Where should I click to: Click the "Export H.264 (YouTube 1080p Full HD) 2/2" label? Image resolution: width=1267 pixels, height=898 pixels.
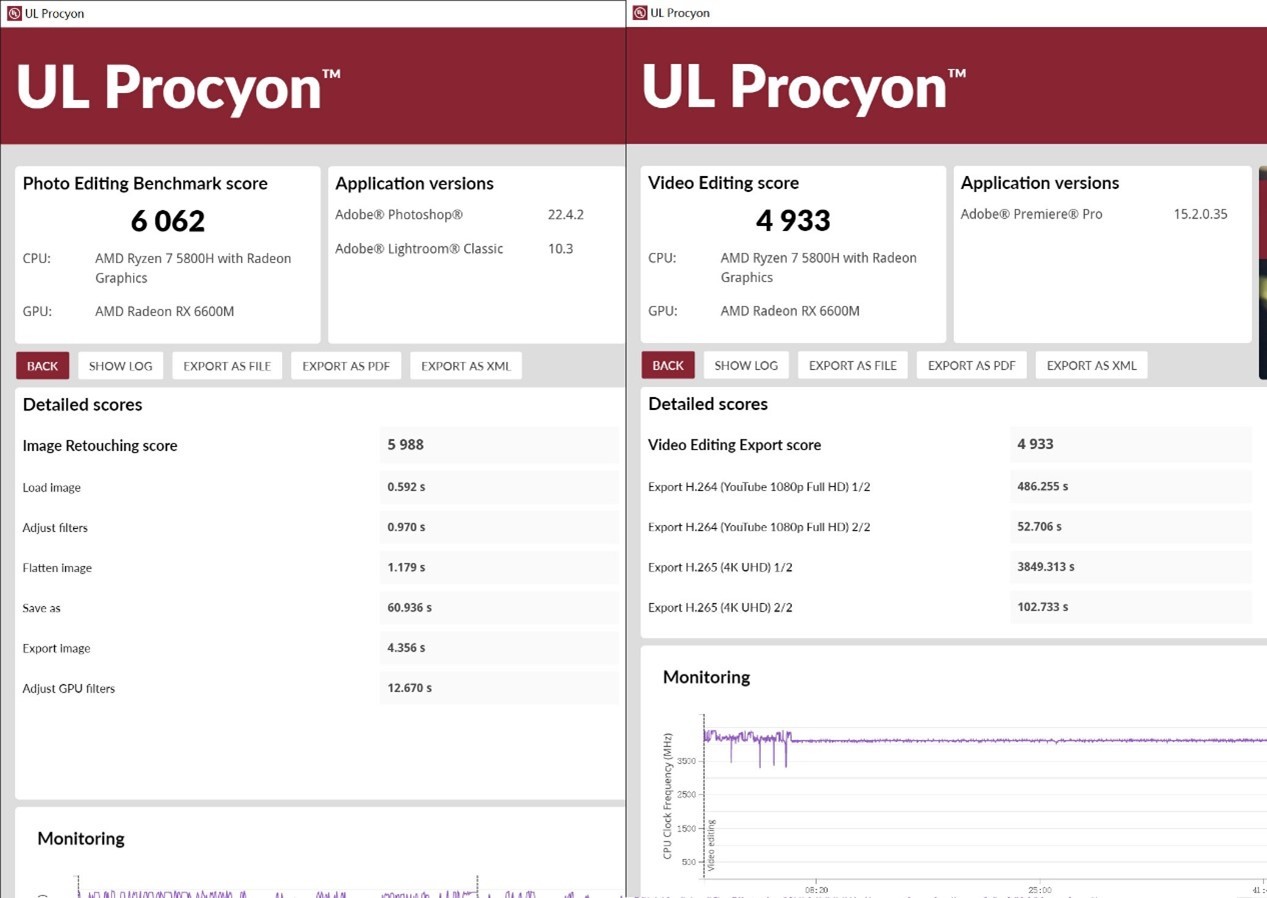pos(759,527)
